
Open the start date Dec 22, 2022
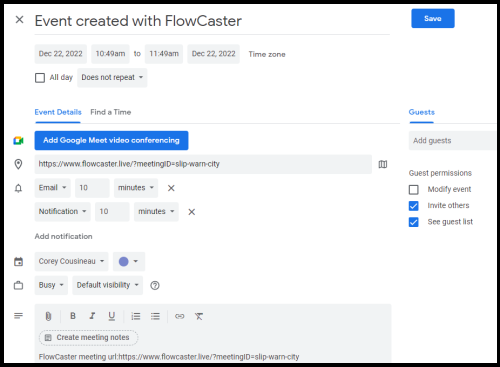[61, 54]
